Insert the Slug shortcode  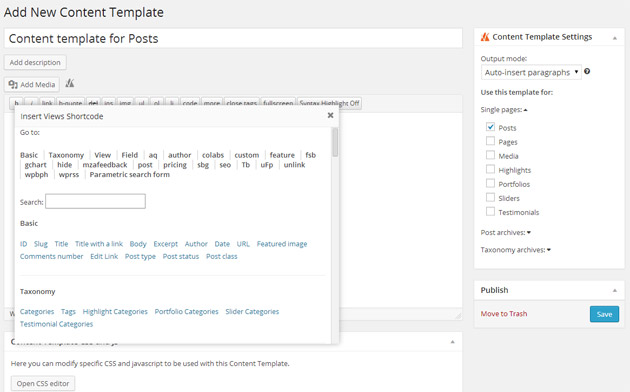41,244
